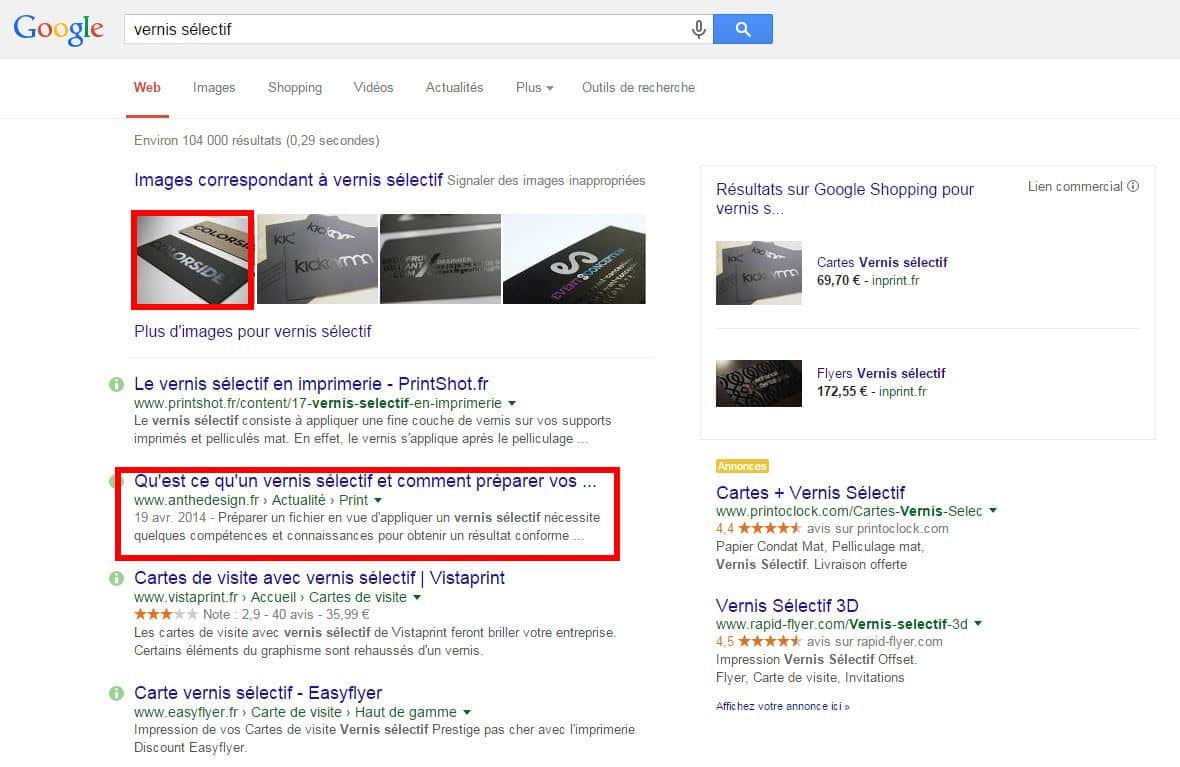Viewport: 1180px width, 767px height.
Task: Open the fourth black card image thumbnail
Action: coord(574,259)
